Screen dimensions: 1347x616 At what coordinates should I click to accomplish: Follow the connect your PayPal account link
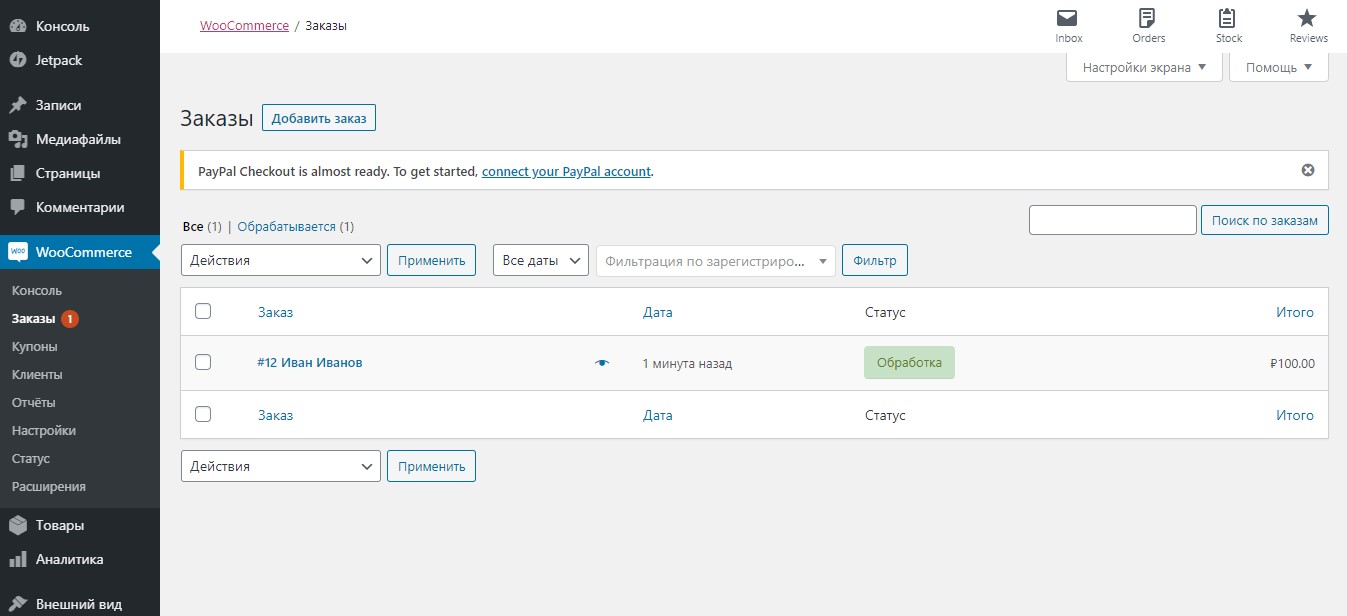pos(566,171)
